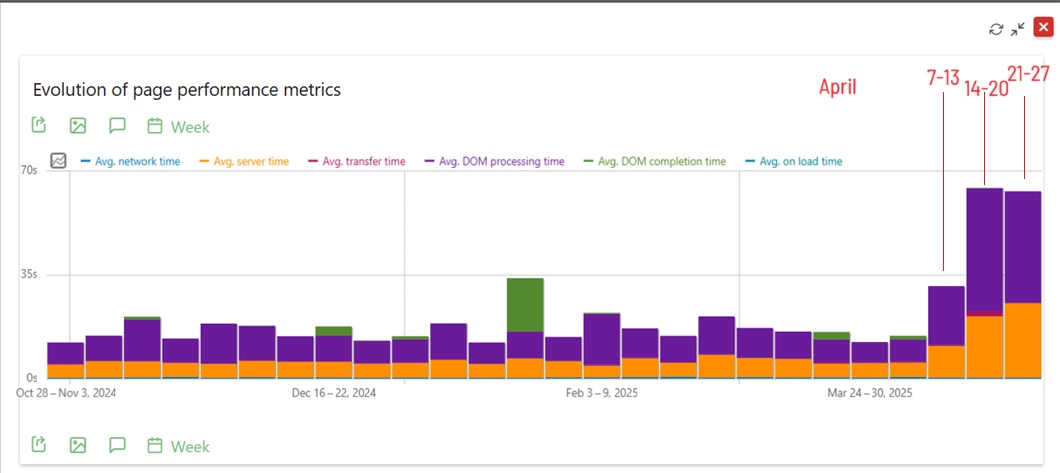Click the Avg. on load time legend label
The width and height of the screenshot is (1060, 473).
point(800,161)
